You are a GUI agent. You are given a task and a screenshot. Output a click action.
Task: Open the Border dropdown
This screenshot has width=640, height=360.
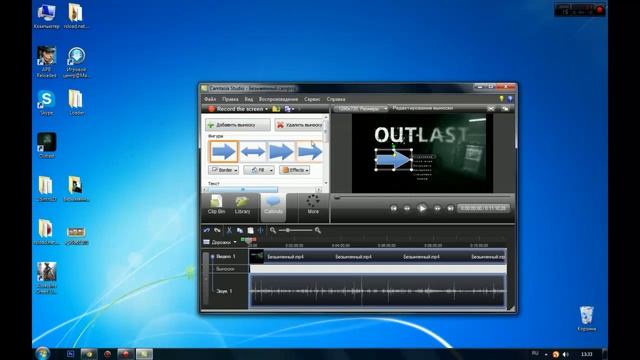point(223,170)
